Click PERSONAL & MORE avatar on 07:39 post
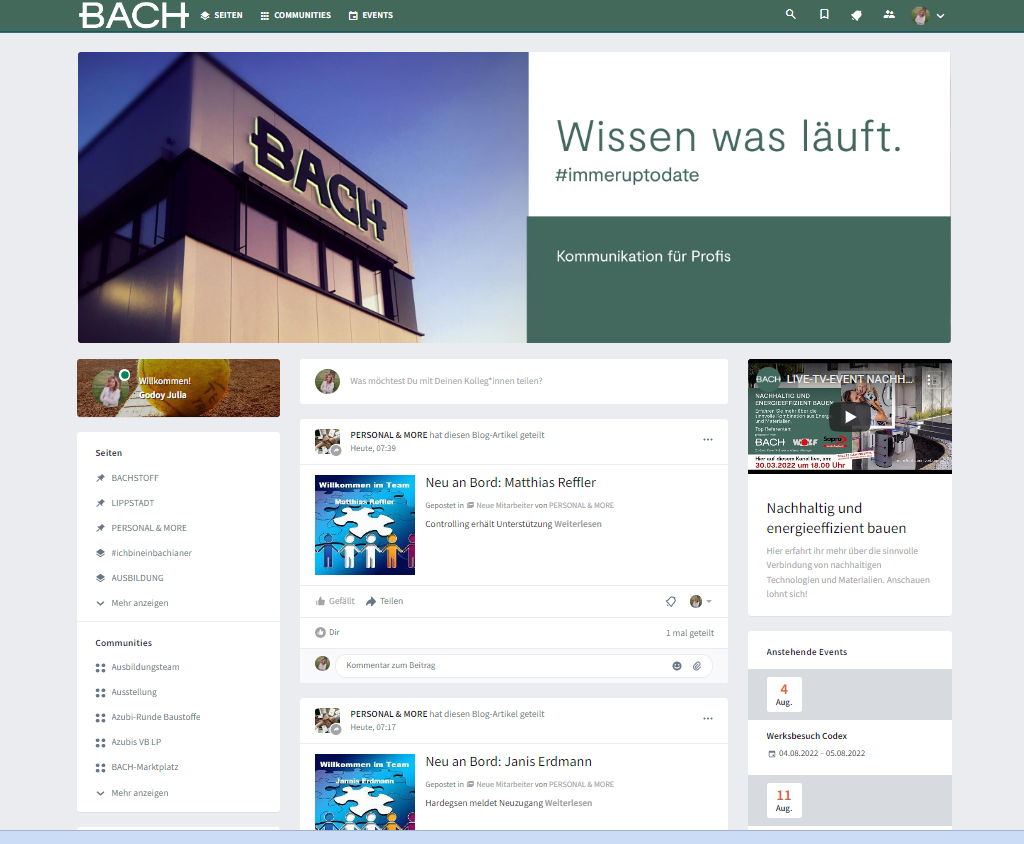Image resolution: width=1024 pixels, height=844 pixels. click(x=328, y=442)
